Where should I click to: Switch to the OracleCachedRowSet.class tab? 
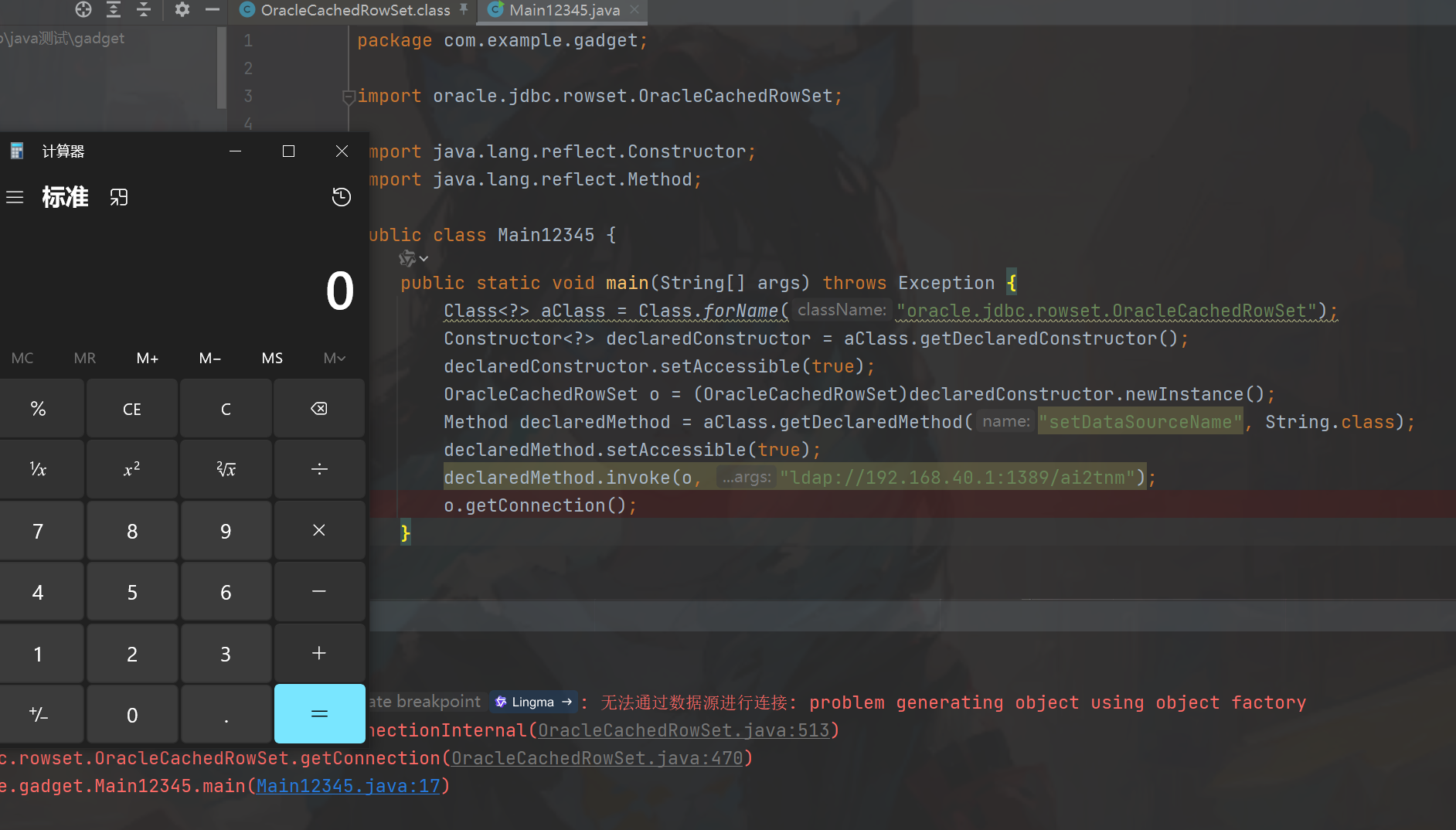coord(355,10)
